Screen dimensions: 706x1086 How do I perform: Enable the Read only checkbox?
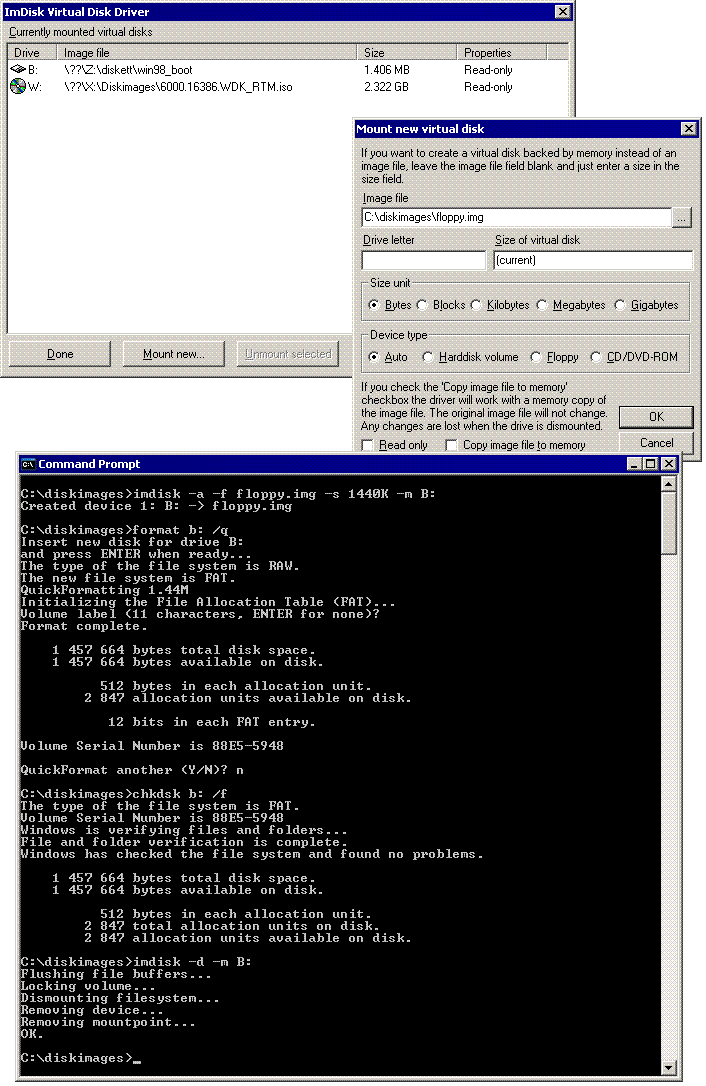[x=368, y=445]
